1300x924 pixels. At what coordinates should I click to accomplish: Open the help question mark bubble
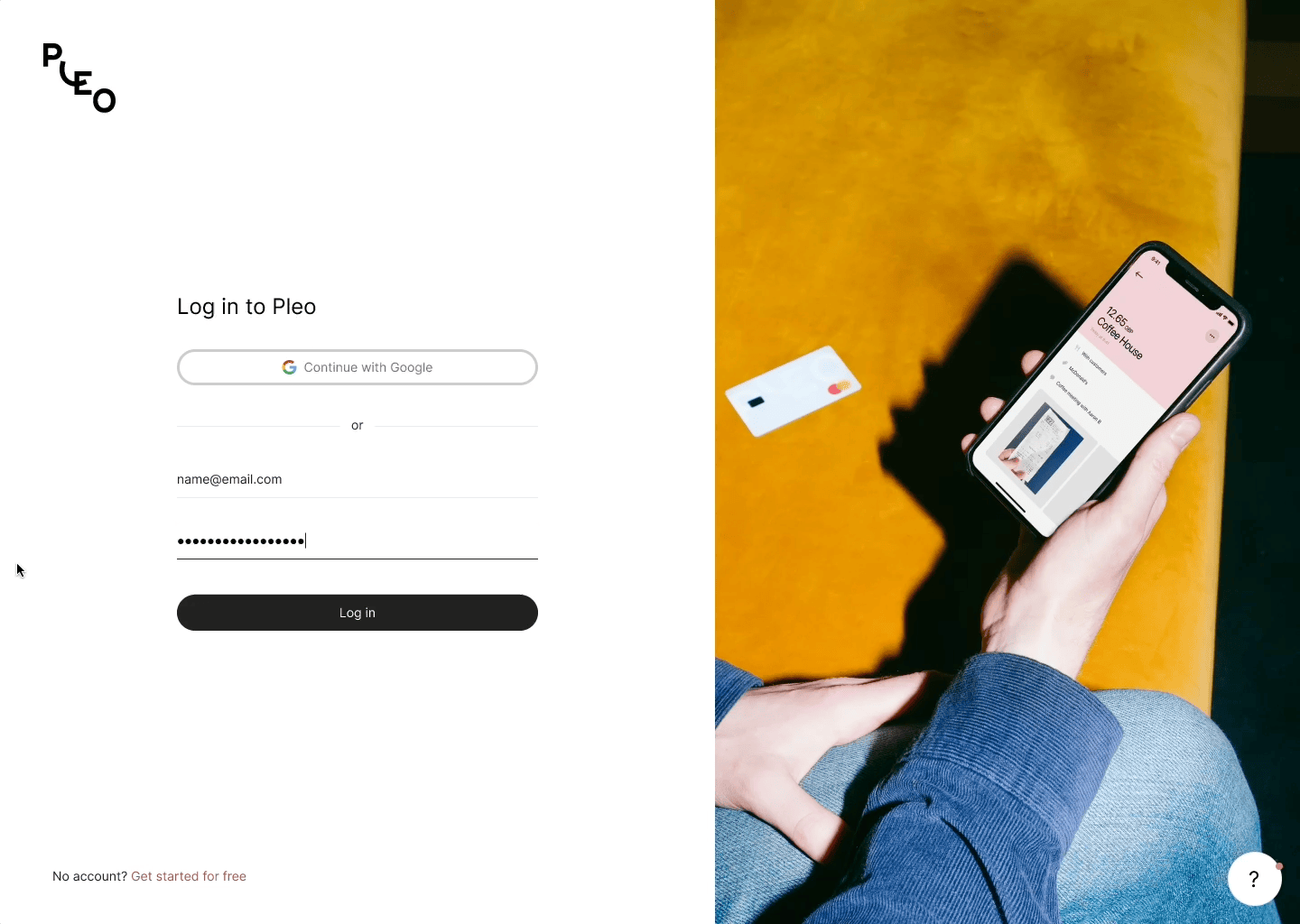(x=1254, y=879)
